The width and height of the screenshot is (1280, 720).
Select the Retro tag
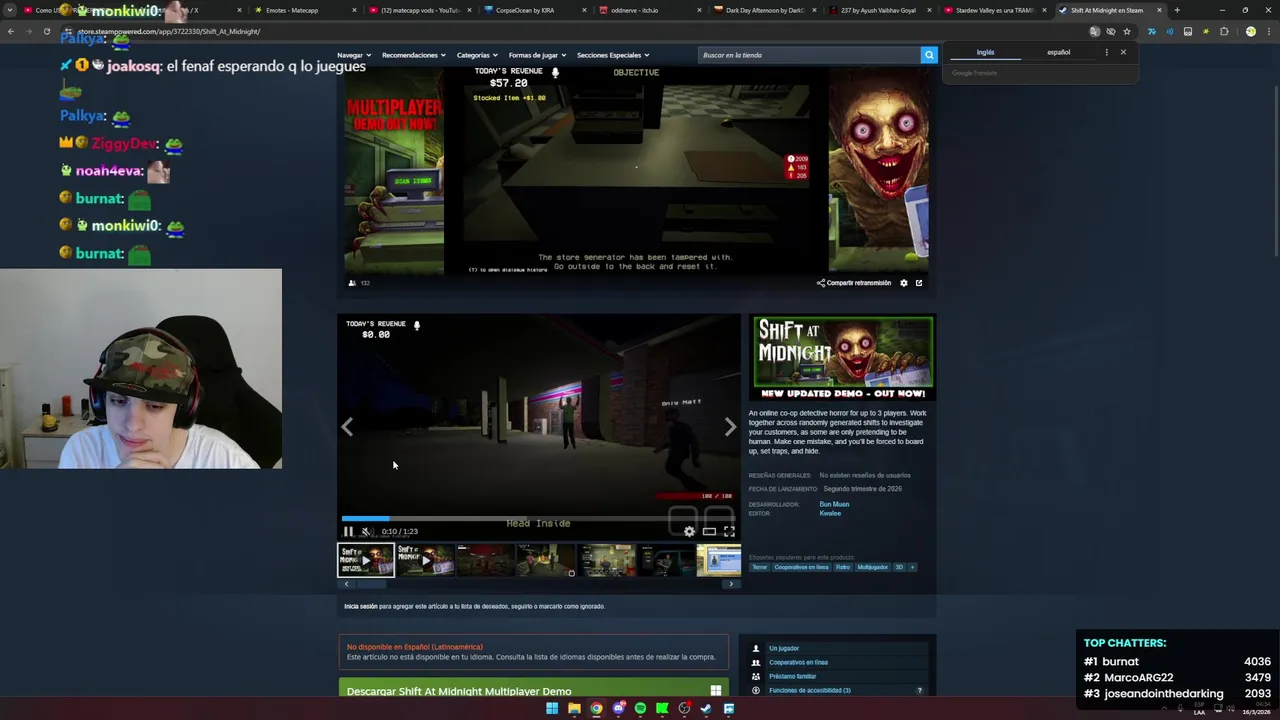[843, 567]
